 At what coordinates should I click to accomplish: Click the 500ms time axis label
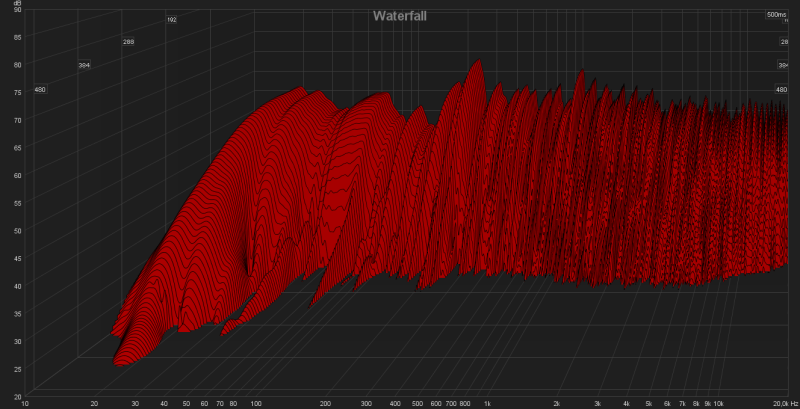(776, 15)
